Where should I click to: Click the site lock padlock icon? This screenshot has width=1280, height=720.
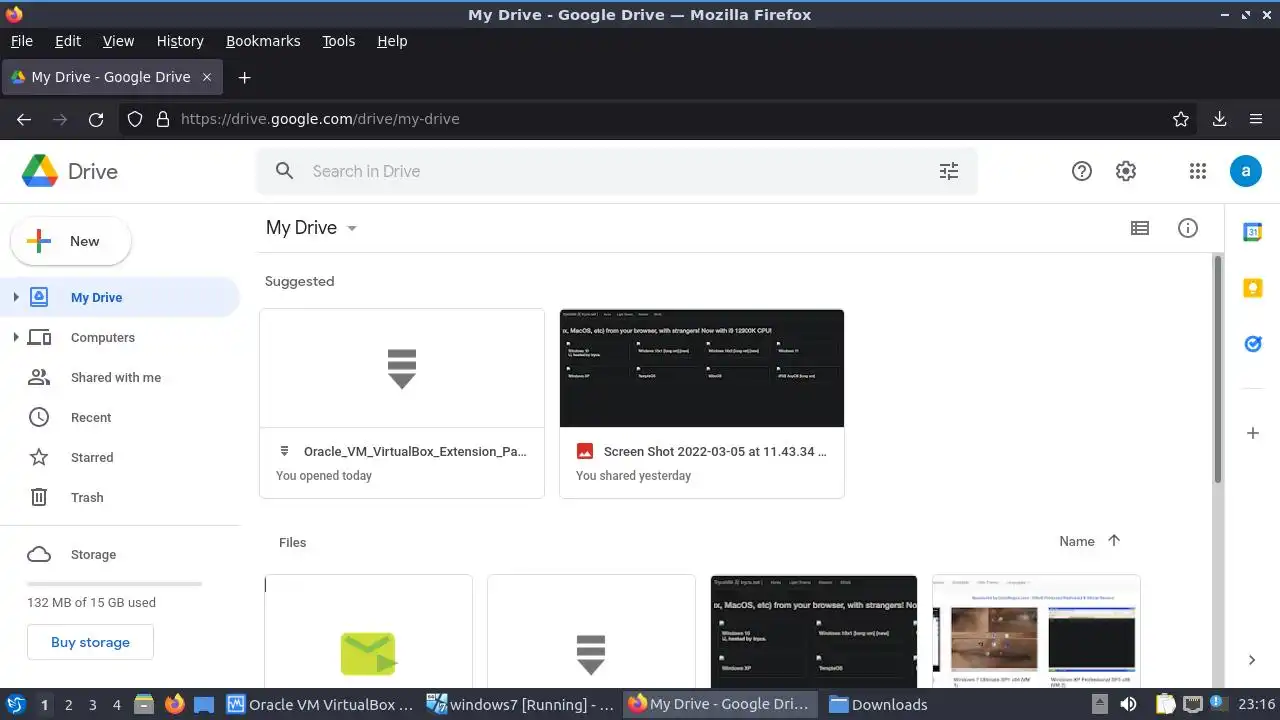163,119
